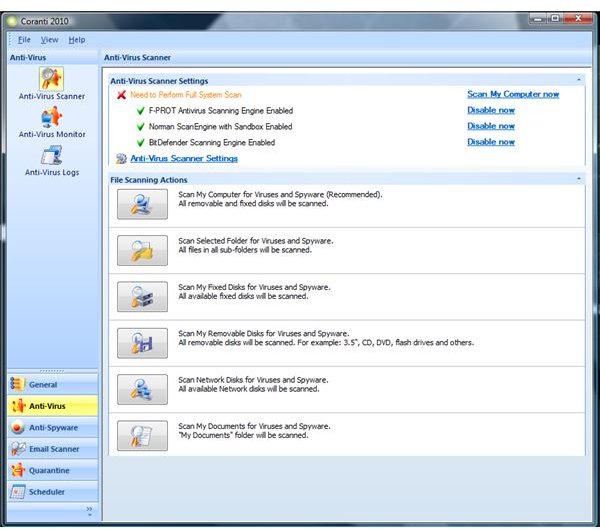Click the Norman ScanEngine with Sandbox Enabled text
The image size is (600, 530).
tap(220, 127)
